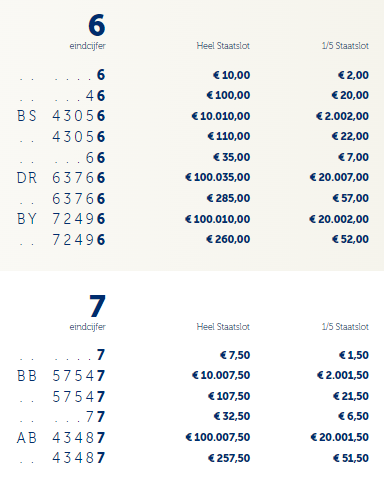The height and width of the screenshot is (489, 384).
Task: Click Heel Staatslot header in section 6
Action: click(x=223, y=46)
